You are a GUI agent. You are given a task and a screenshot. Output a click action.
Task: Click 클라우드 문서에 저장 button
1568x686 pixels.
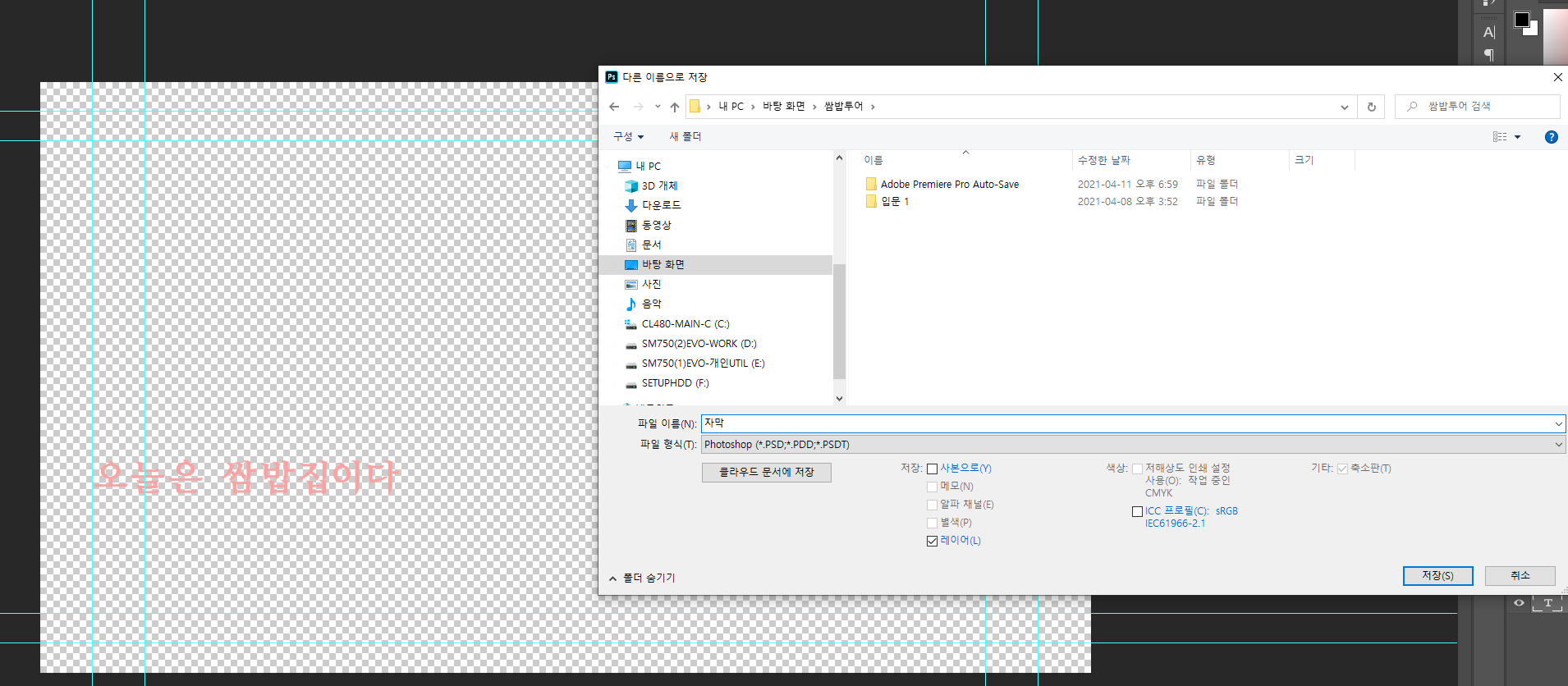coord(766,473)
